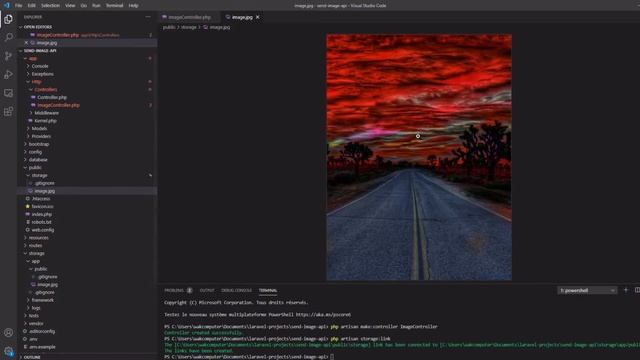Switch to the Output panel tab
Image resolution: width=640 pixels, height=360 pixels.
[x=207, y=290]
